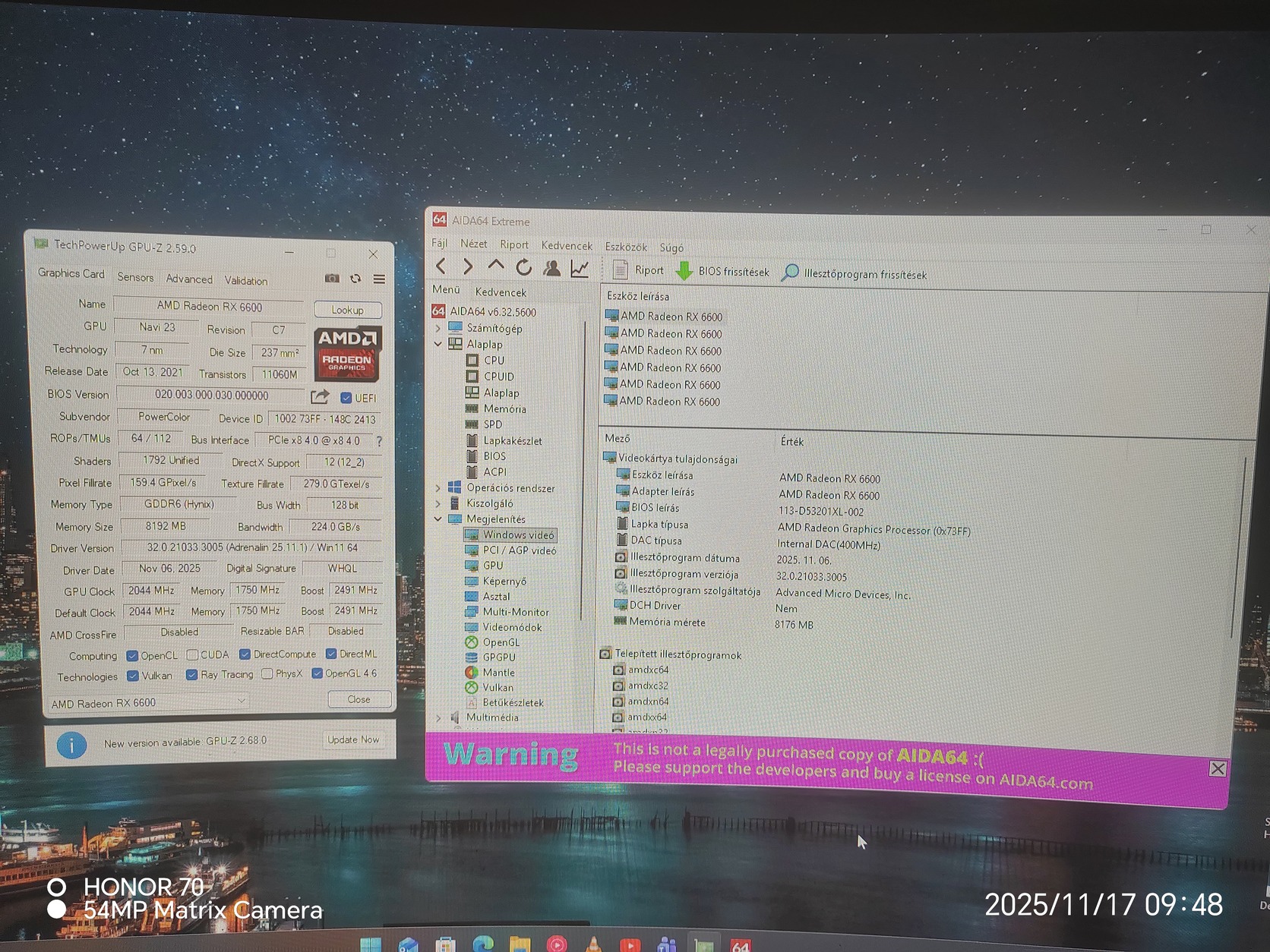
Task: Select SPD in the AIDA64 tree
Action: 483,424
